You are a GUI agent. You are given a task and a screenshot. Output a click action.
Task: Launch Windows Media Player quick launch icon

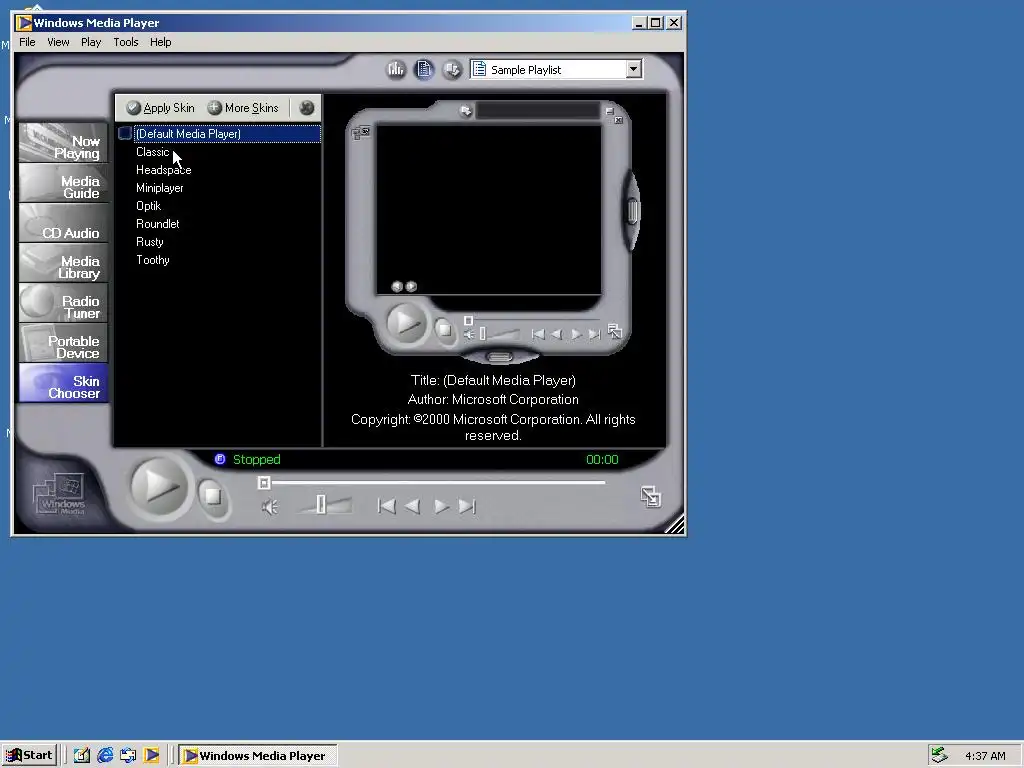tap(152, 756)
